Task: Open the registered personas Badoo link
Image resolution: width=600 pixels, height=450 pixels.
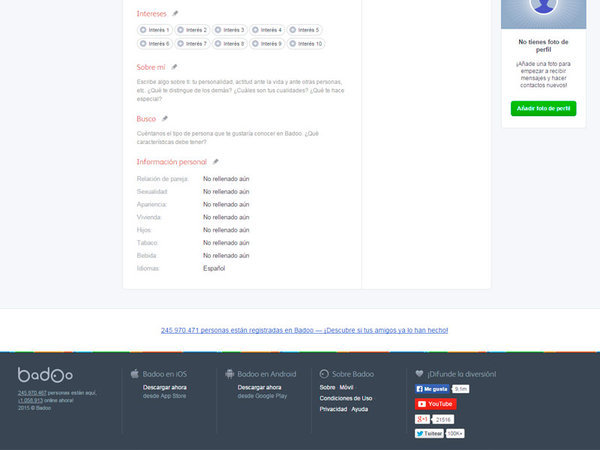Action: [304, 330]
